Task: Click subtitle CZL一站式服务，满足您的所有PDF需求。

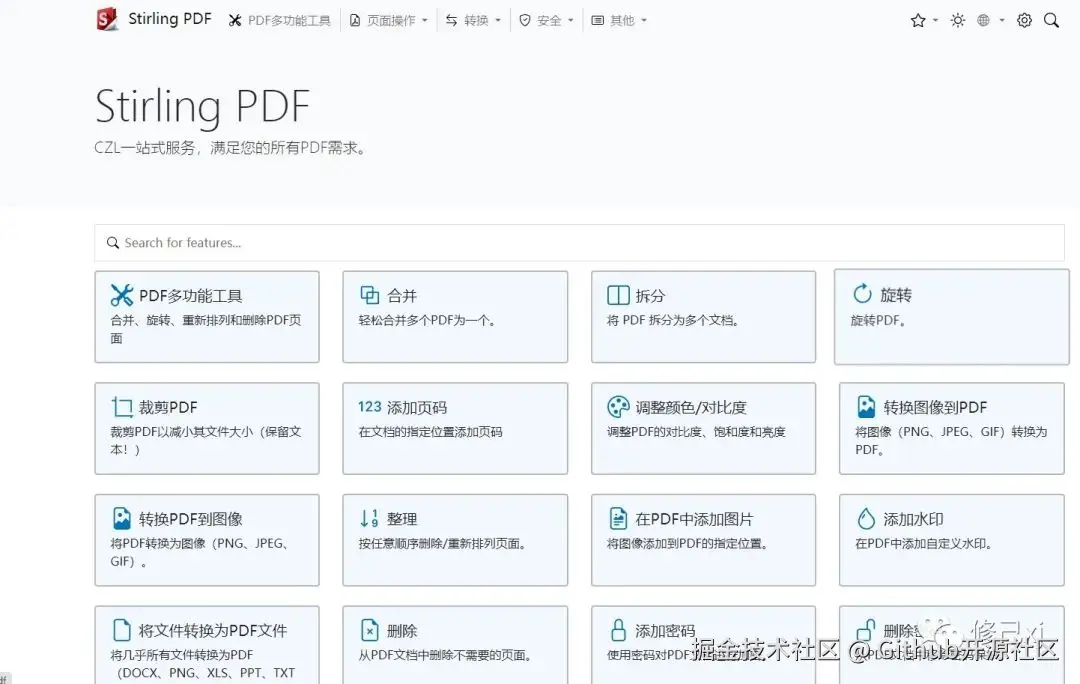Action: (x=230, y=147)
